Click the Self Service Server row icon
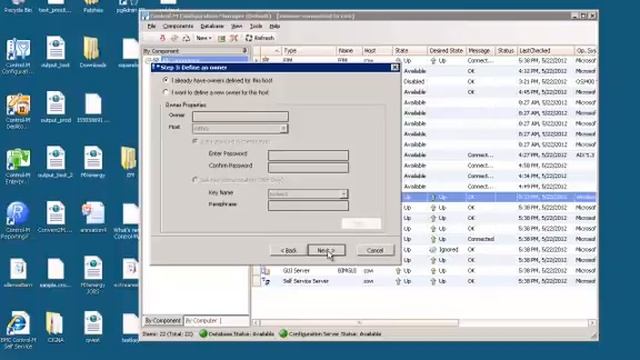 [266, 281]
